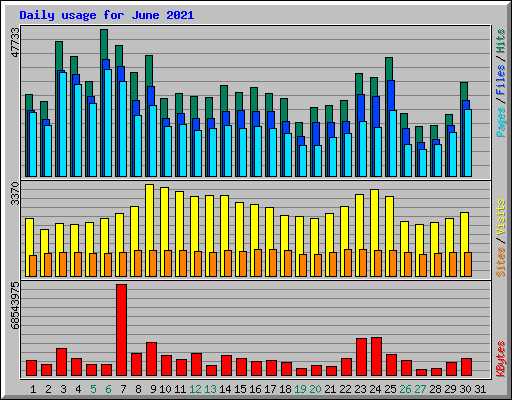This screenshot has width=512, height=400.
Task: Click green weekend day label 20
Action: [315, 389]
